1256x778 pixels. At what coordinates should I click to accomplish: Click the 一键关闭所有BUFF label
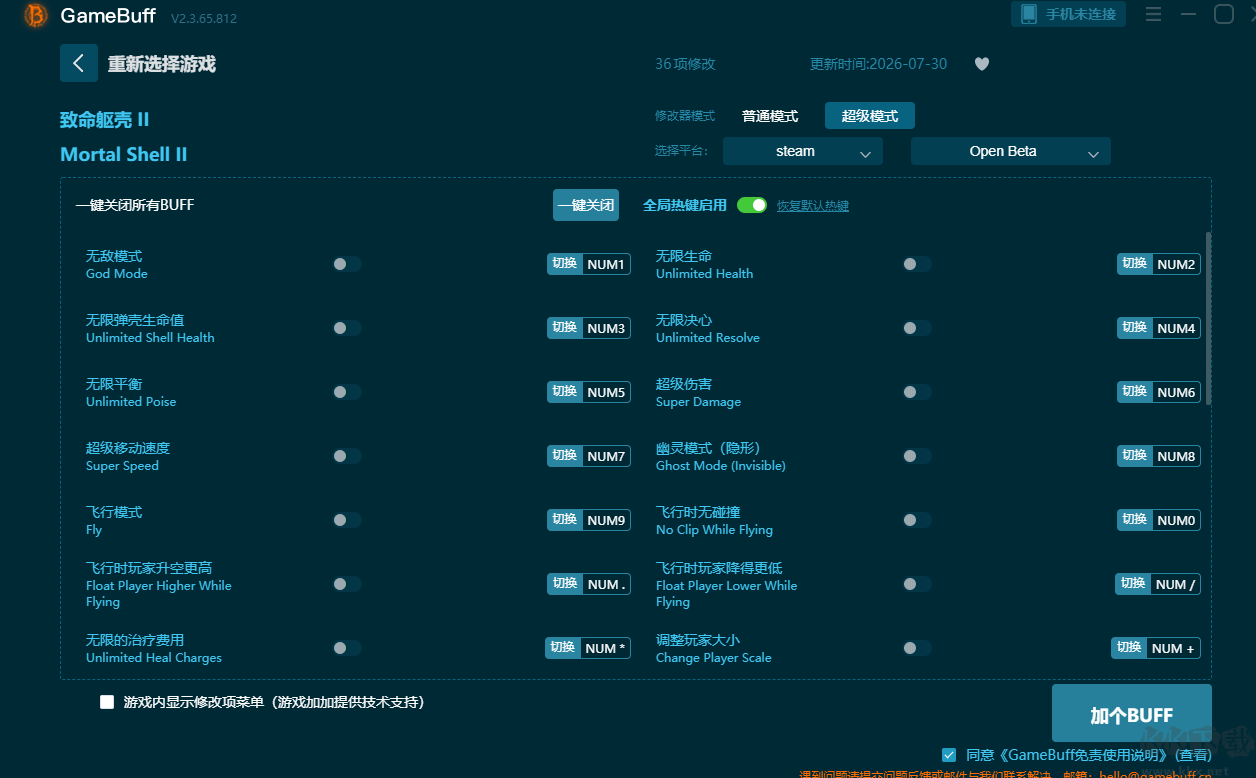tap(135, 205)
